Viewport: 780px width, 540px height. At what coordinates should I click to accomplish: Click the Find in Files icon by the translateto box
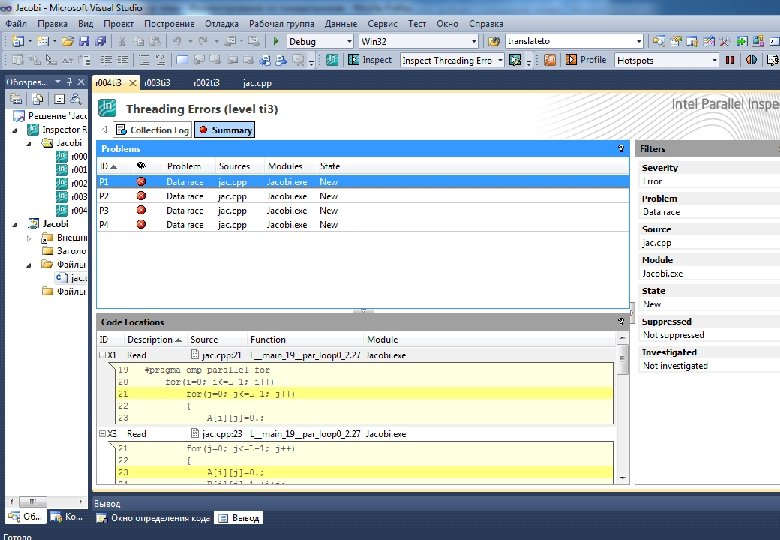coord(493,41)
